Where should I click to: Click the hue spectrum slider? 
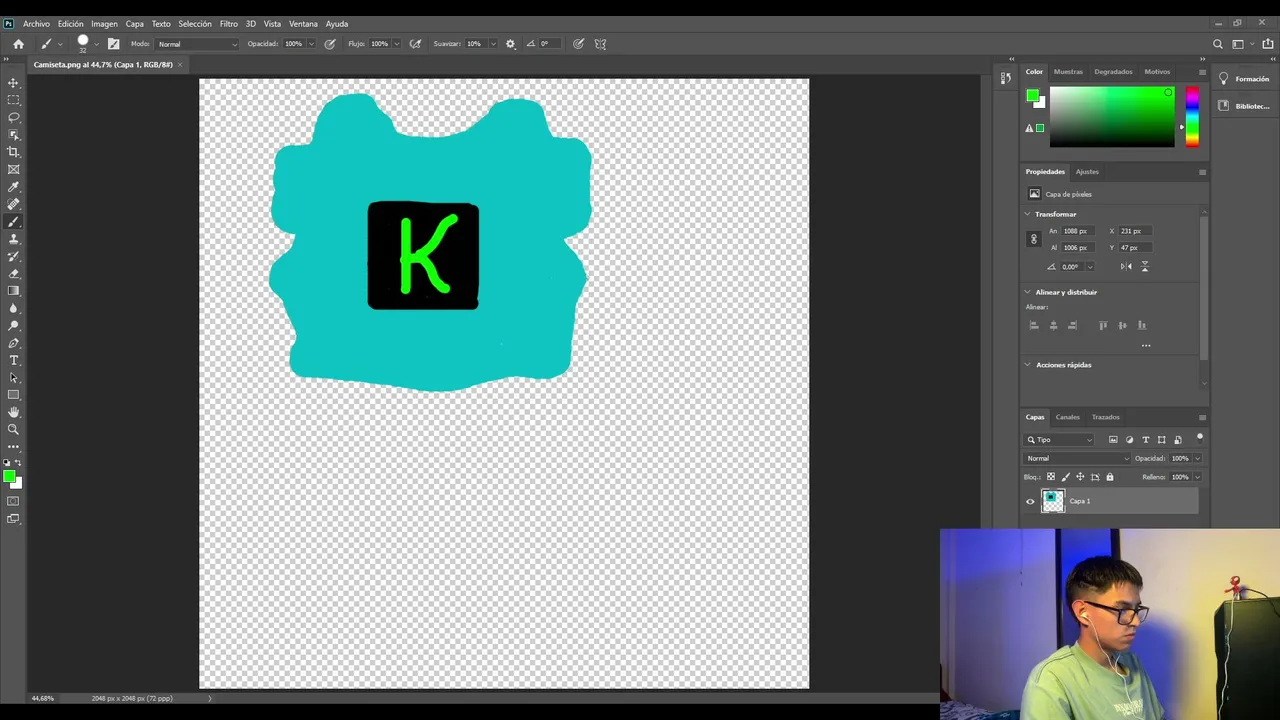pyautogui.click(x=1191, y=117)
